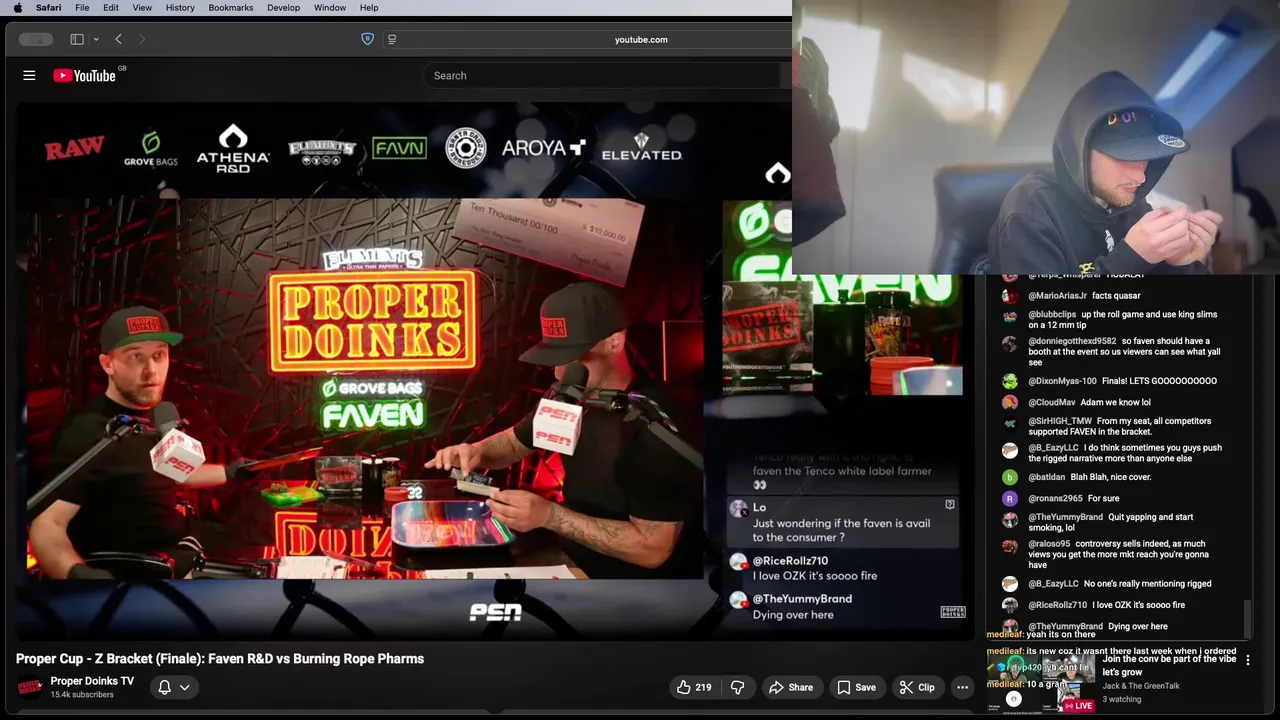Open the View menu
This screenshot has height=720, width=1280.
tap(142, 8)
